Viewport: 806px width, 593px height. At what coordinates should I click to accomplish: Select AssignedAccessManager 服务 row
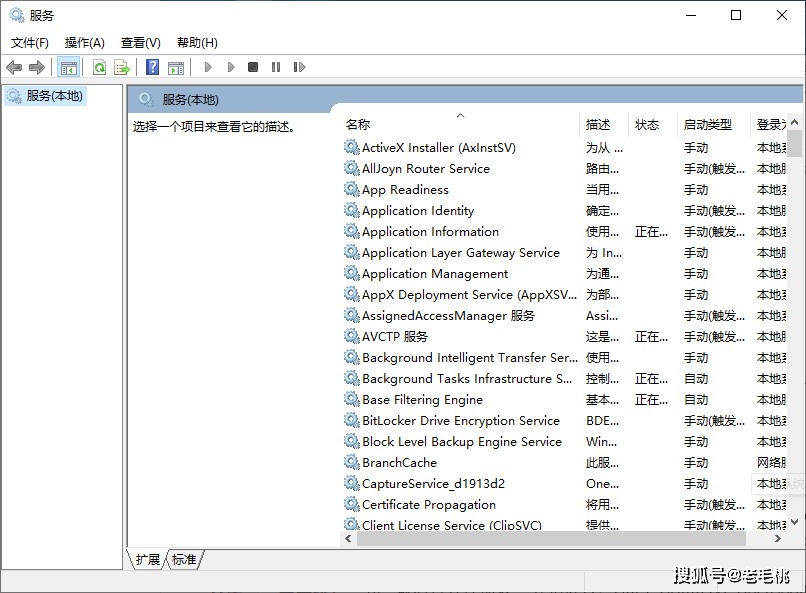point(564,316)
